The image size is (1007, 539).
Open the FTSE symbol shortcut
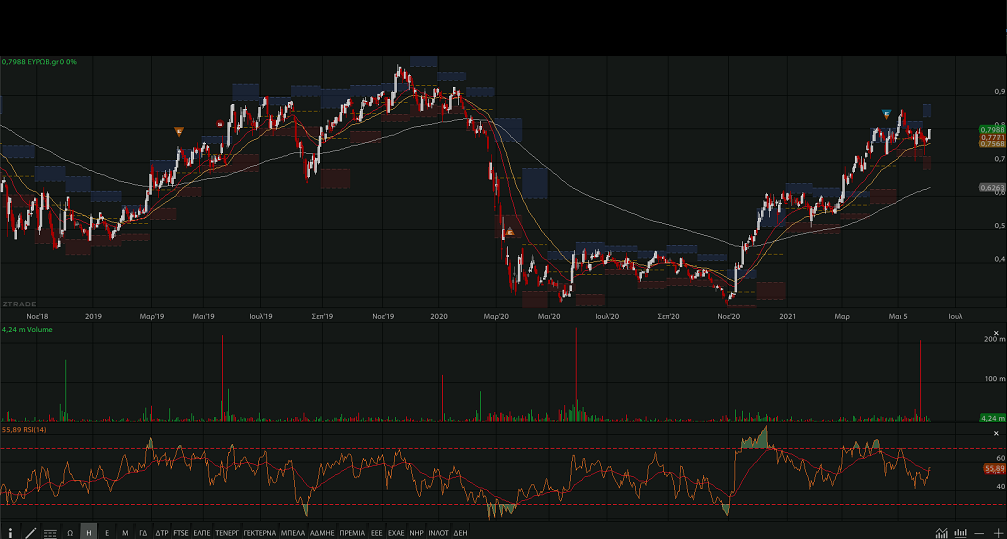[180, 533]
